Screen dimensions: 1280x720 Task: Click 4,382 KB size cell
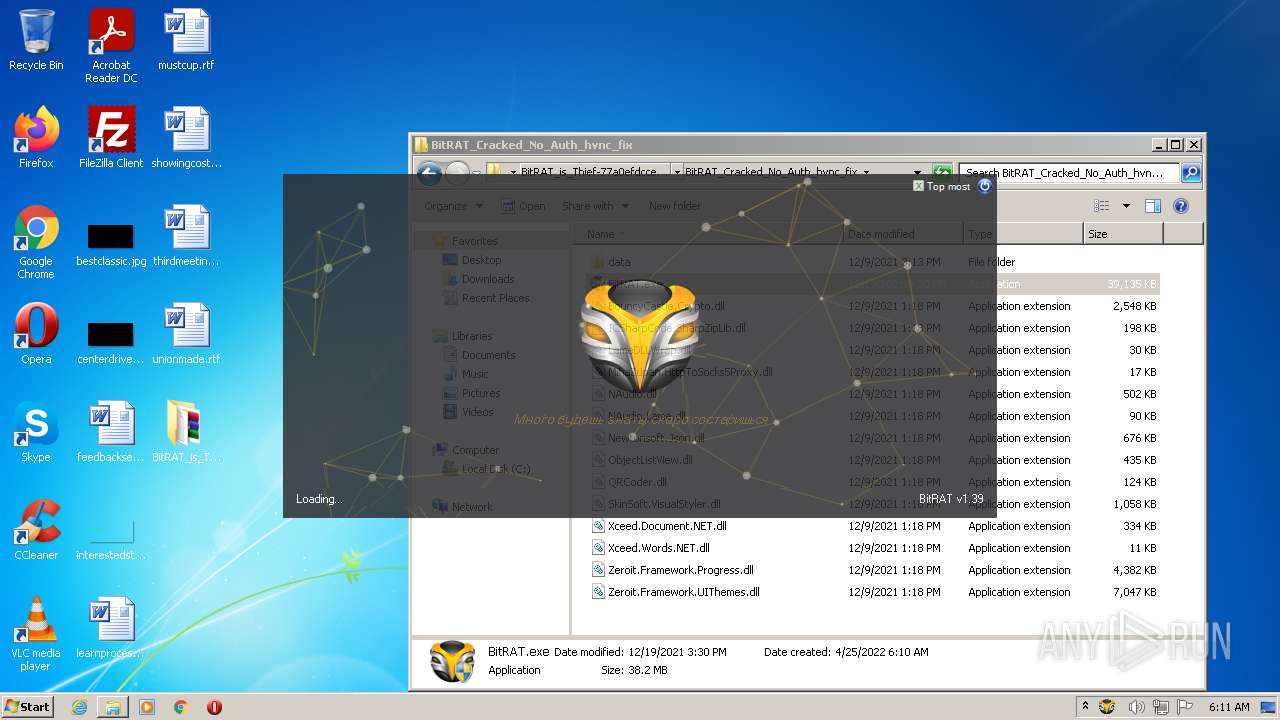[1134, 570]
